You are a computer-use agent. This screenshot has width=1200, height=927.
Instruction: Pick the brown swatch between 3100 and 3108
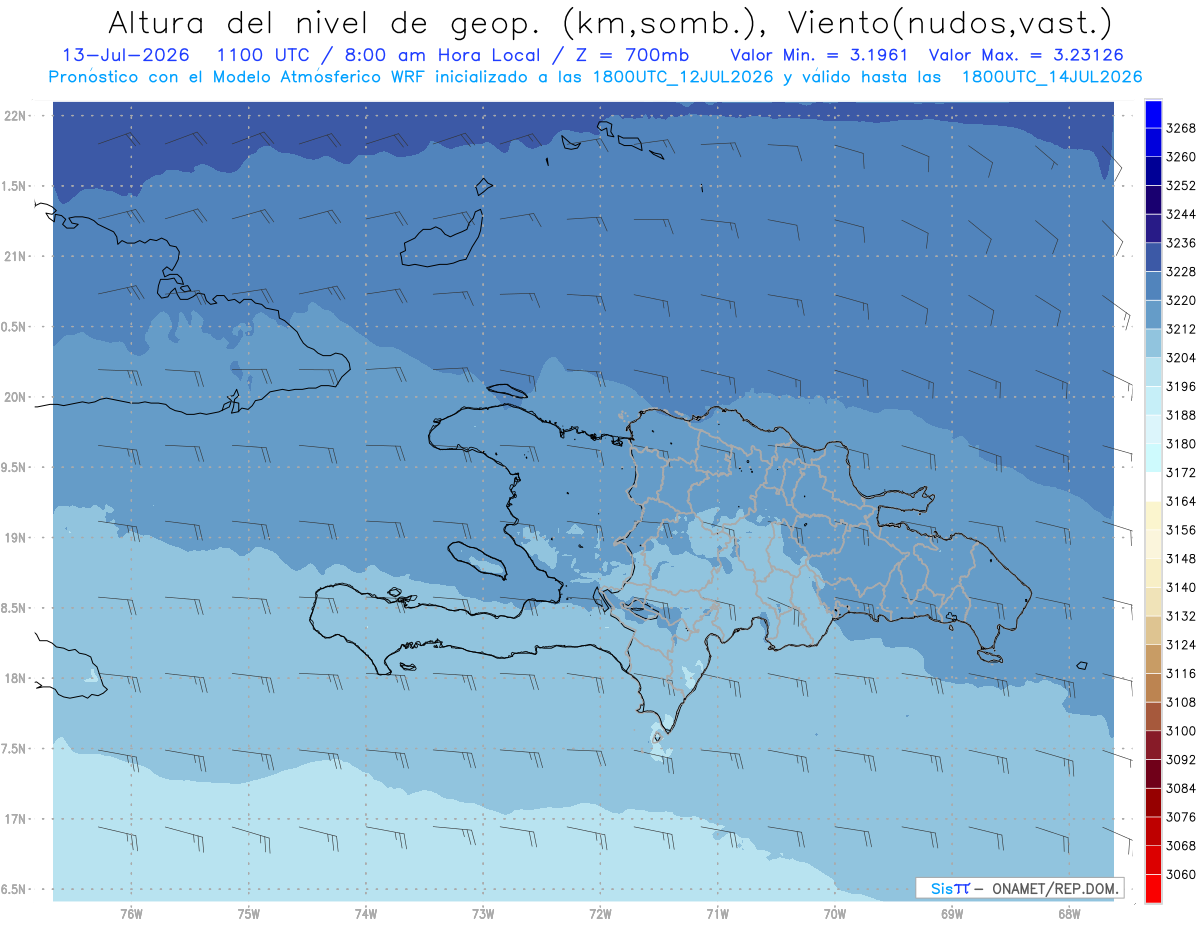click(x=1152, y=716)
